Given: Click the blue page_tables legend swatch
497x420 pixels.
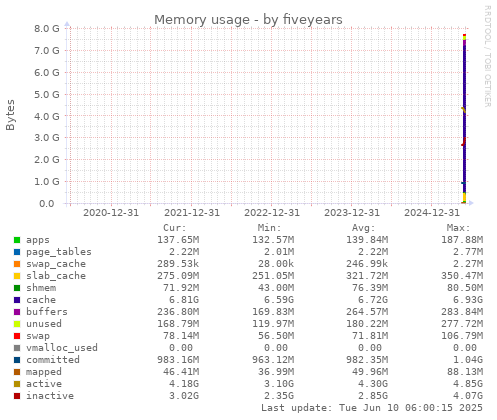Looking at the screenshot, I should coord(17,252).
